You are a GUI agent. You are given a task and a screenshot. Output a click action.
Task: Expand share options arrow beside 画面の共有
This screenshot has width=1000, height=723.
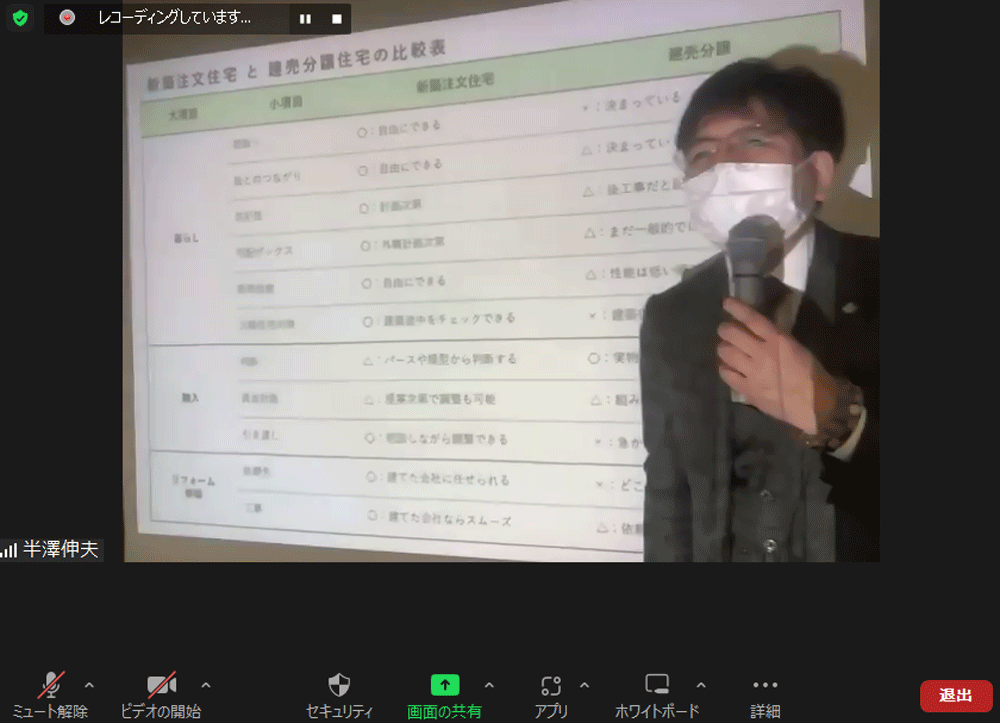tap(489, 685)
